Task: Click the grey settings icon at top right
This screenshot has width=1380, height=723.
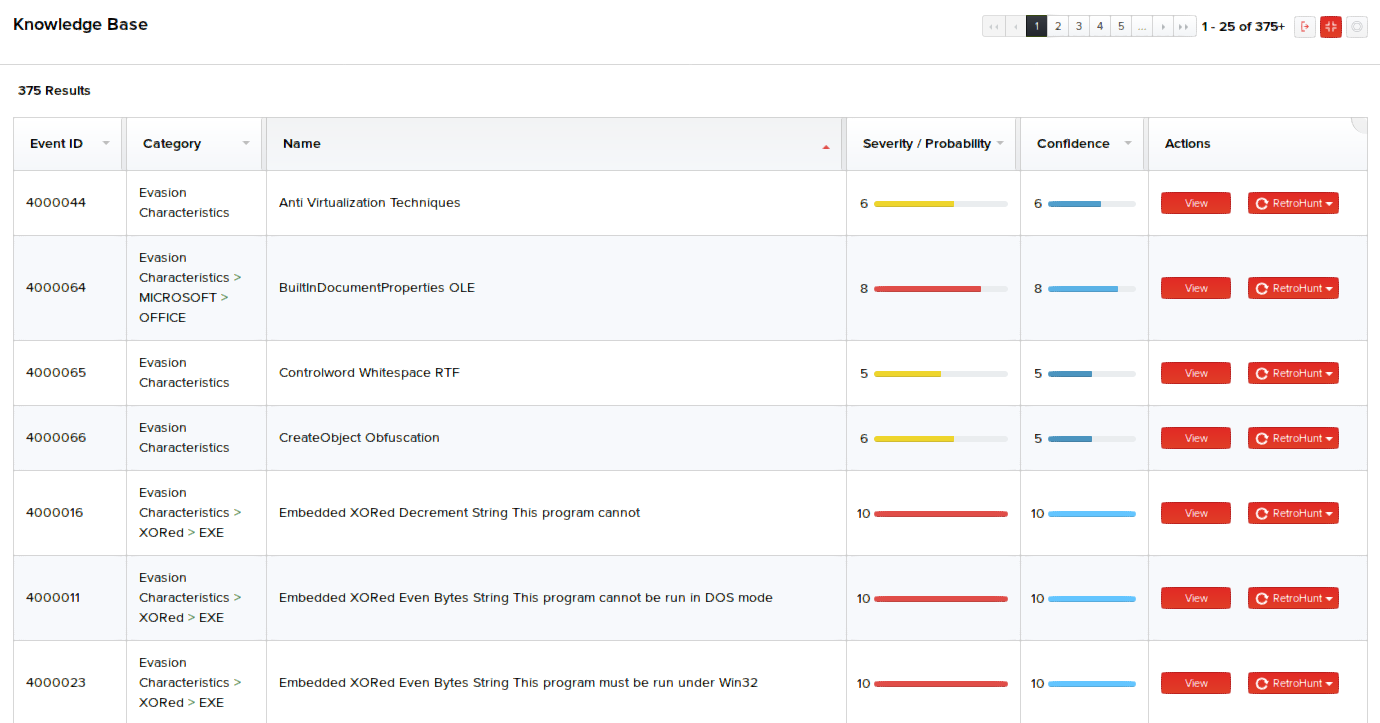Action: click(1356, 27)
